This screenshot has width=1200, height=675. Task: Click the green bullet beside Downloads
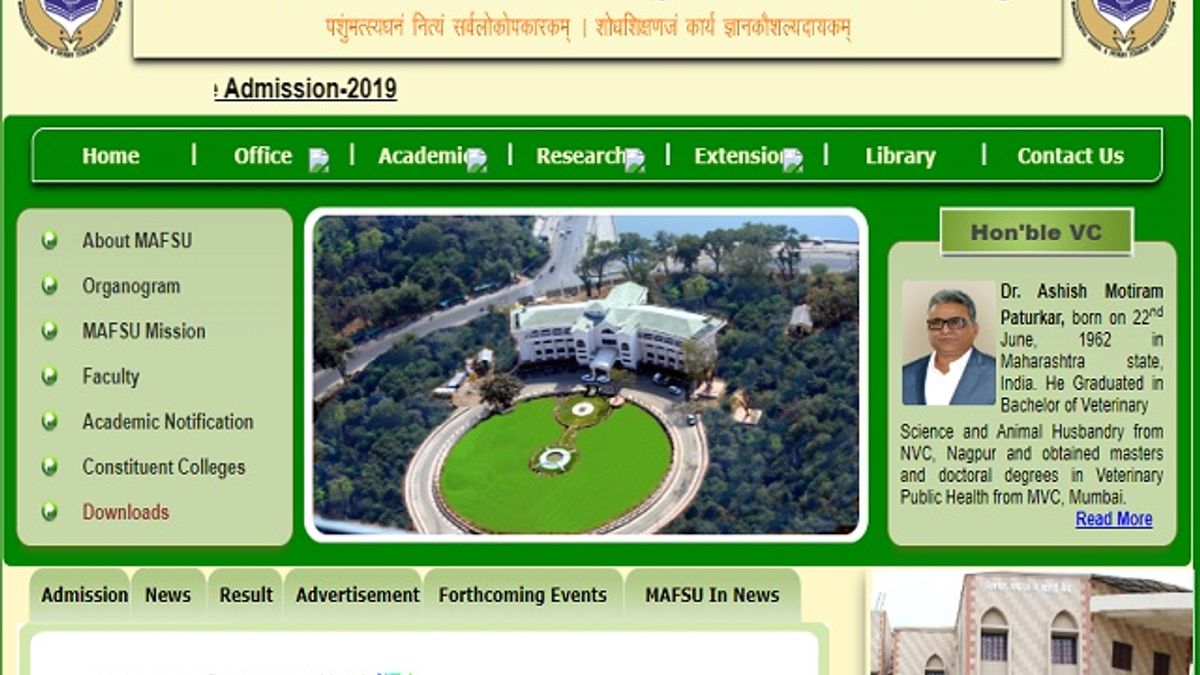(49, 512)
